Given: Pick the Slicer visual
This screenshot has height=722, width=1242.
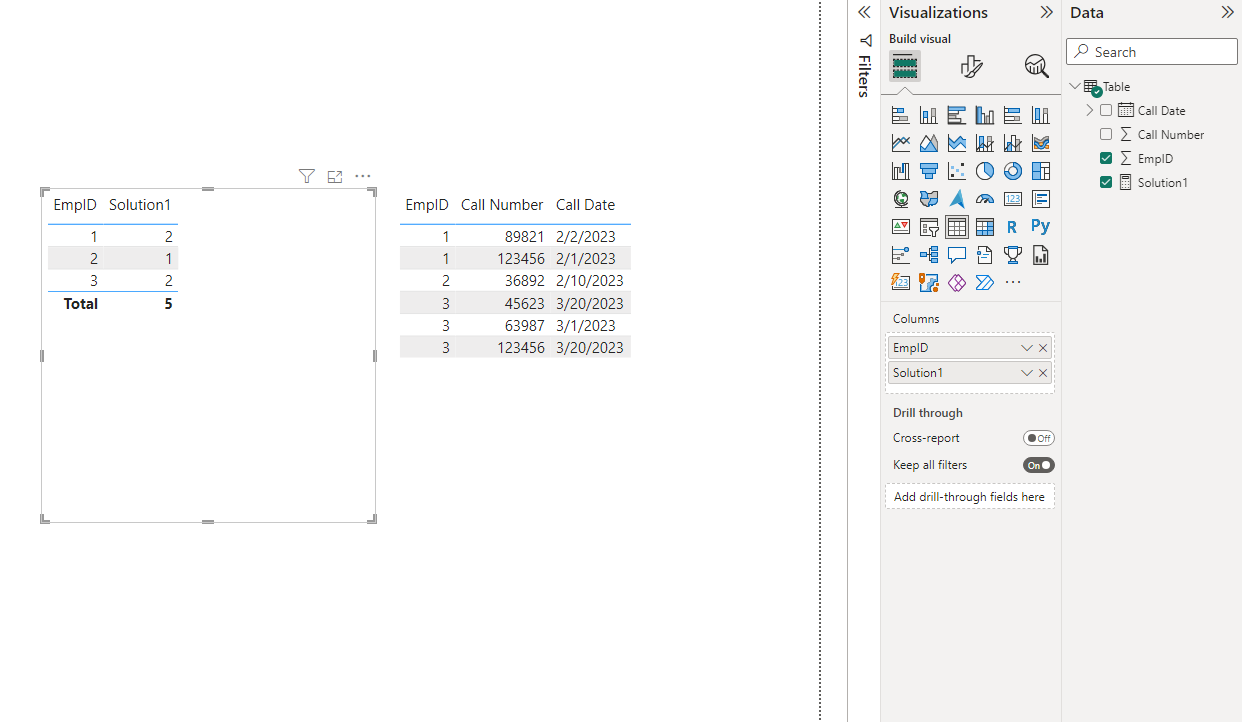Looking at the screenshot, I should coord(928,227).
